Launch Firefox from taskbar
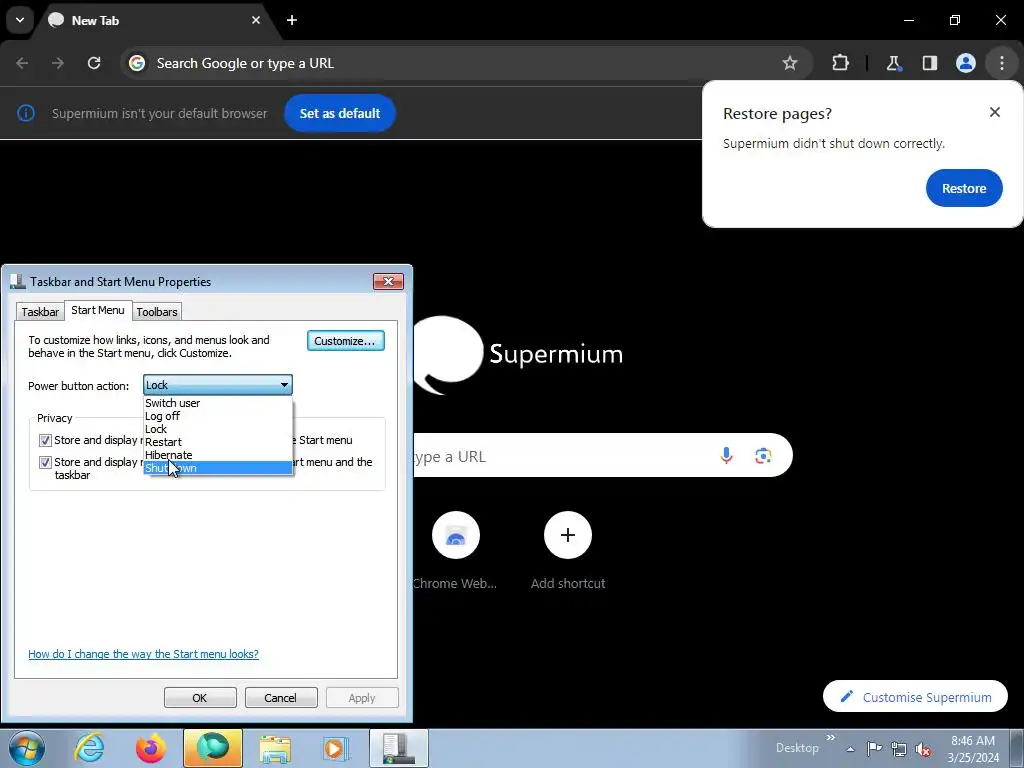This screenshot has width=1024, height=768. [x=150, y=748]
